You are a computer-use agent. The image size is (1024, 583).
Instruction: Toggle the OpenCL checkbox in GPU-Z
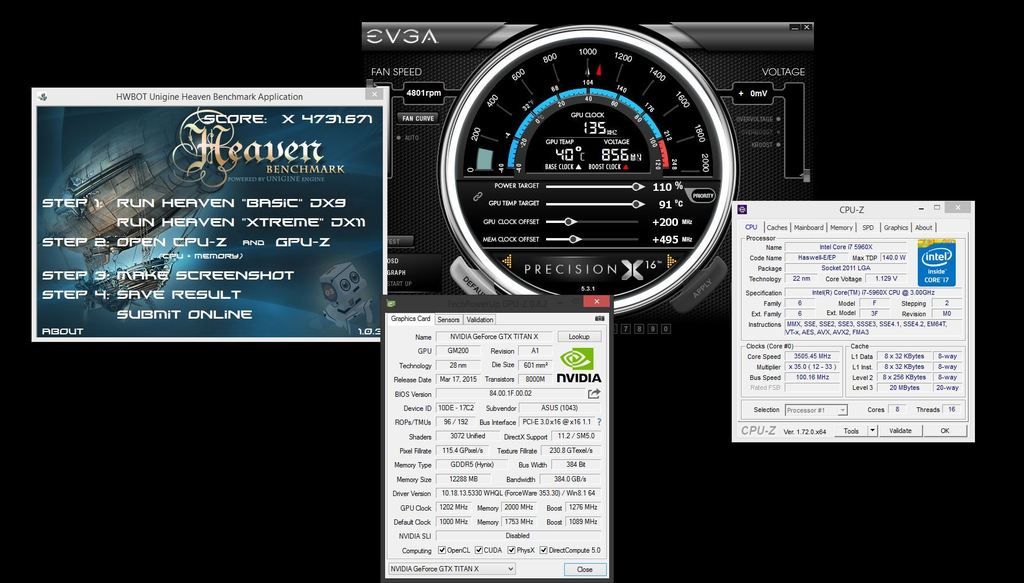[x=442, y=550]
